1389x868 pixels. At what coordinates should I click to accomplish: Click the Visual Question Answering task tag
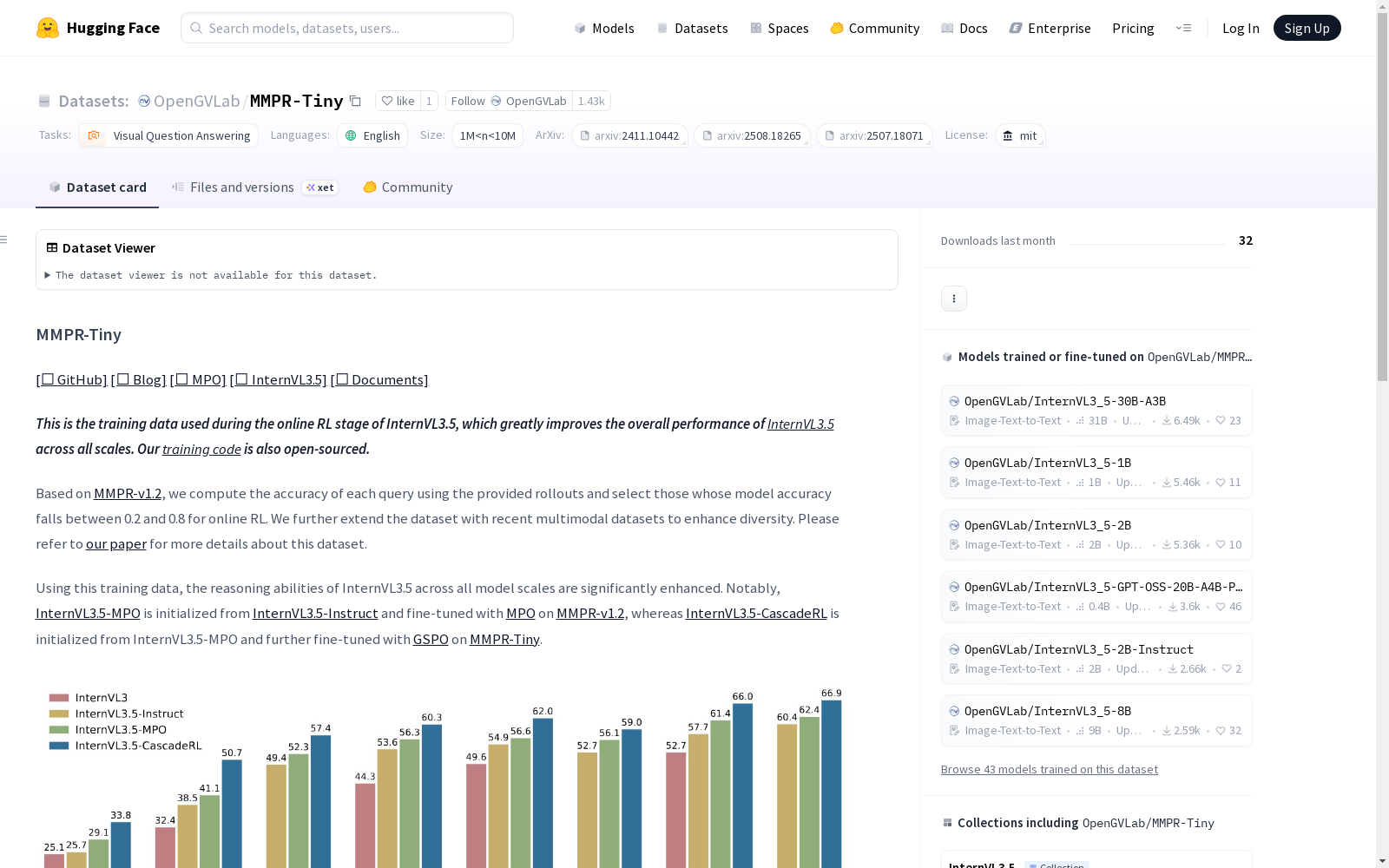coord(168,135)
